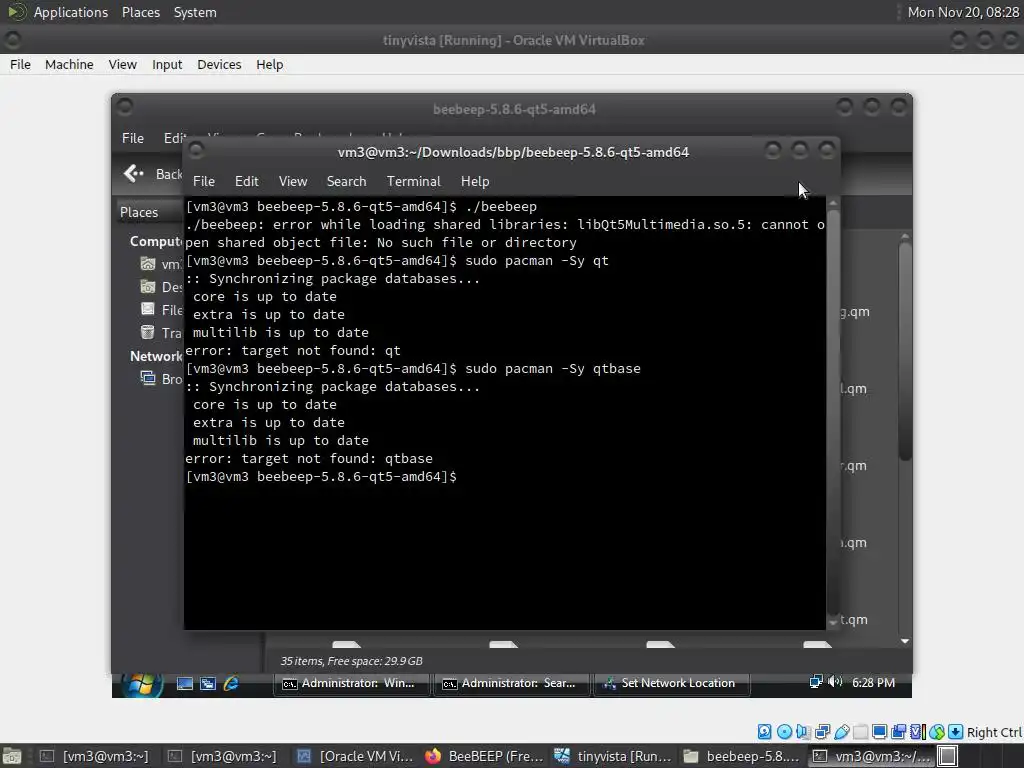Switch to beebeep-5.8... folder panel task
1024x768 pixels.
coord(742,756)
